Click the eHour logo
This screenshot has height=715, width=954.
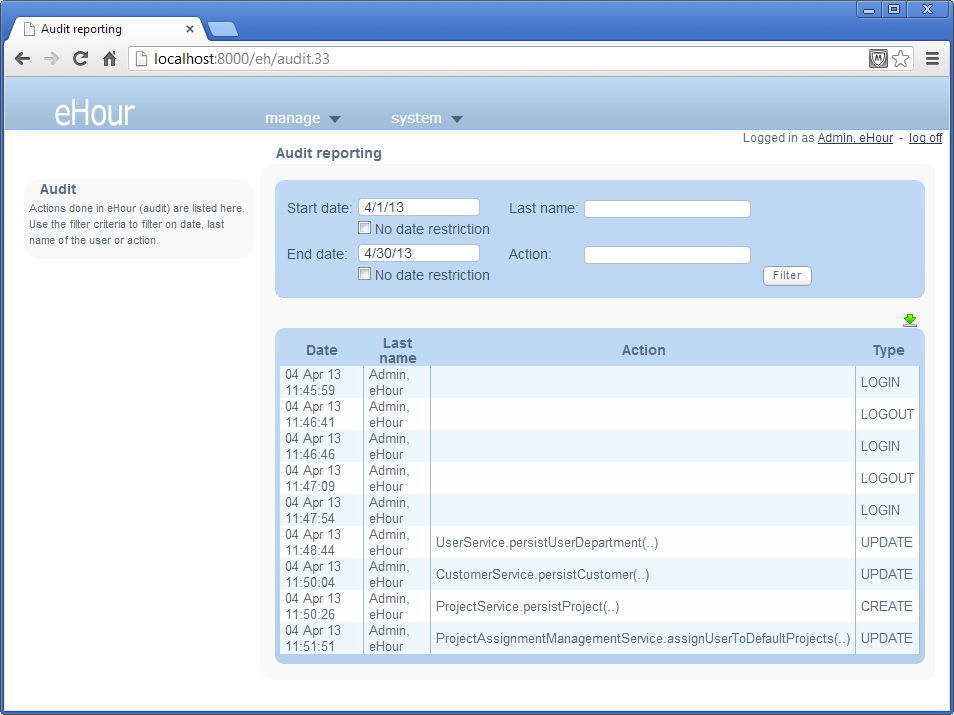[94, 113]
